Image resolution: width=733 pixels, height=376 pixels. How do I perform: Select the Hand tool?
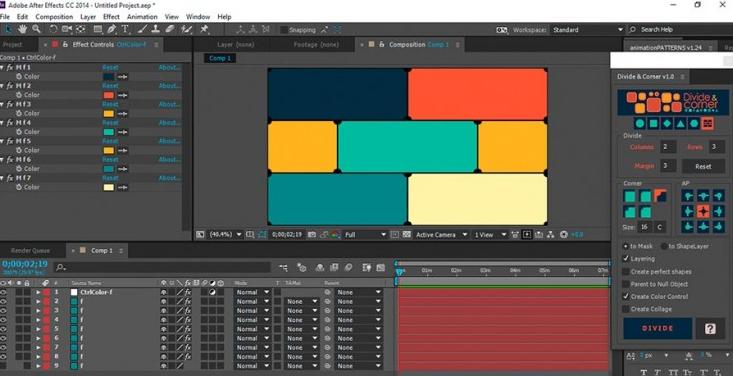tap(22, 29)
